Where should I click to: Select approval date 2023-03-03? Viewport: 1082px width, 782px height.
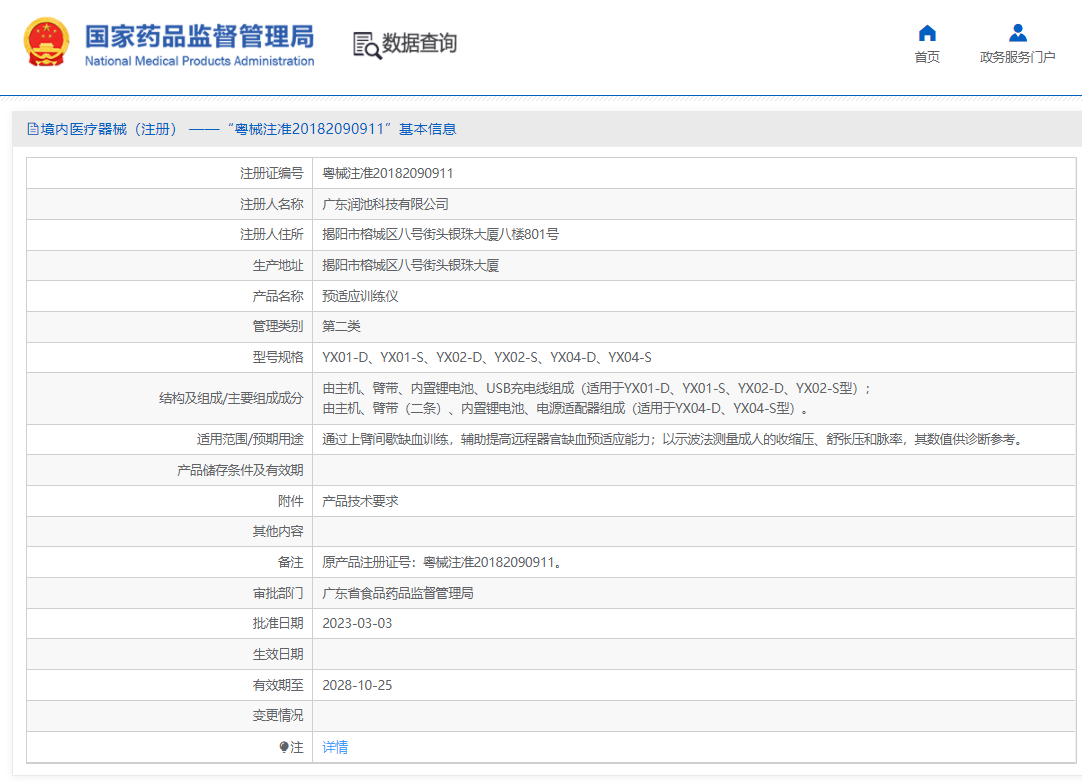click(357, 623)
